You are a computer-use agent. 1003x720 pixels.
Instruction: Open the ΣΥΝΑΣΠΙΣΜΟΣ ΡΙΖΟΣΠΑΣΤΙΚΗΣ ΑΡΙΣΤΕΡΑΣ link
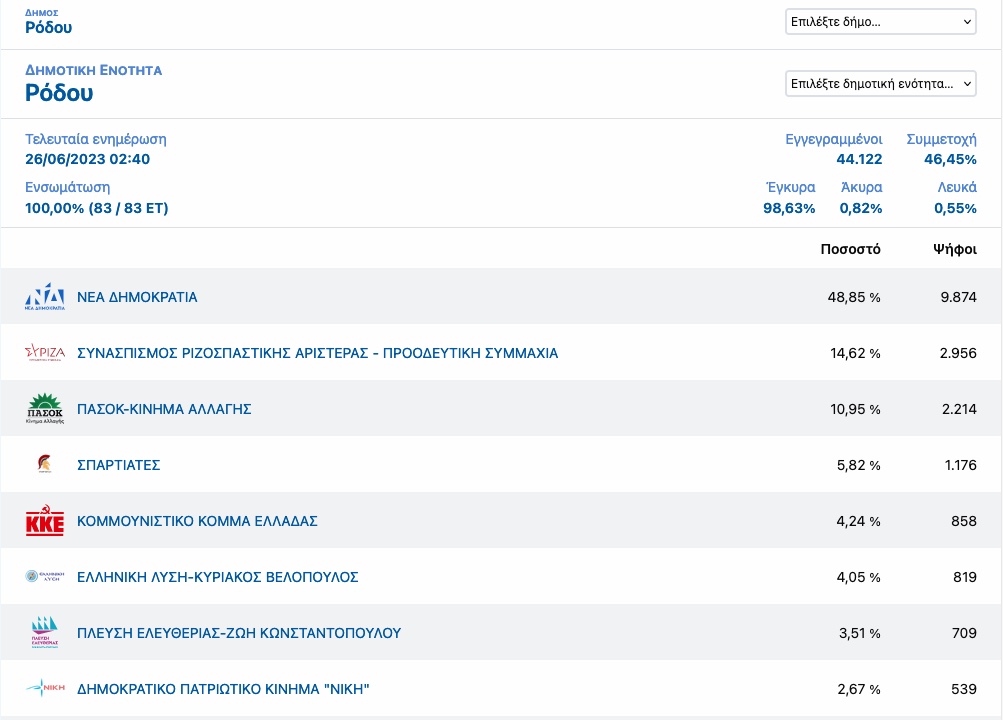click(x=317, y=353)
